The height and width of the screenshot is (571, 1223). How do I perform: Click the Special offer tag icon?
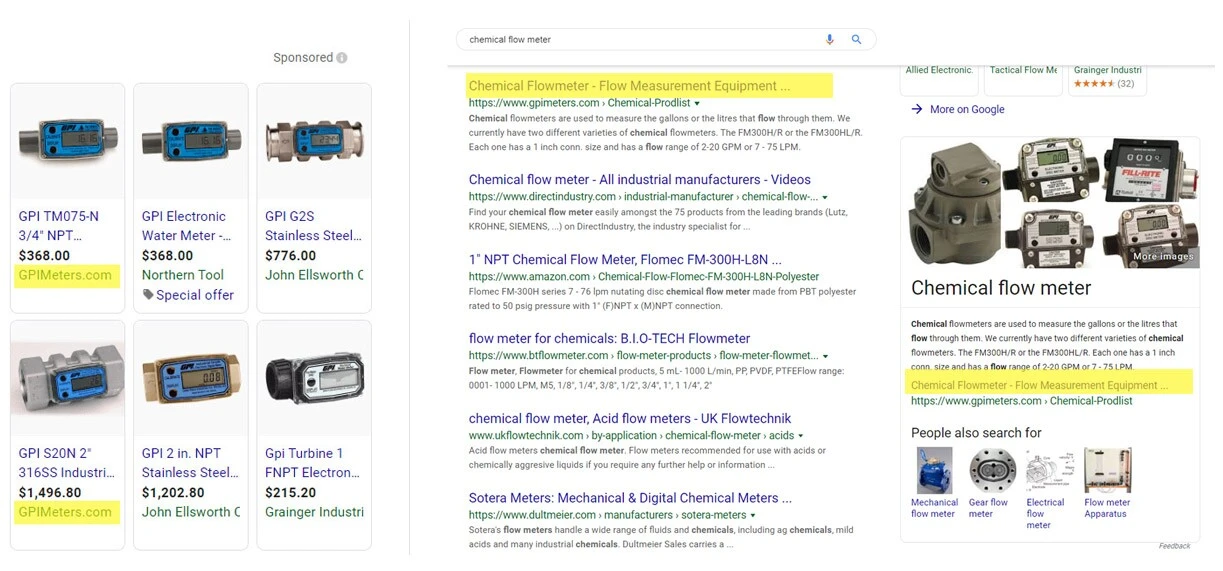[148, 295]
